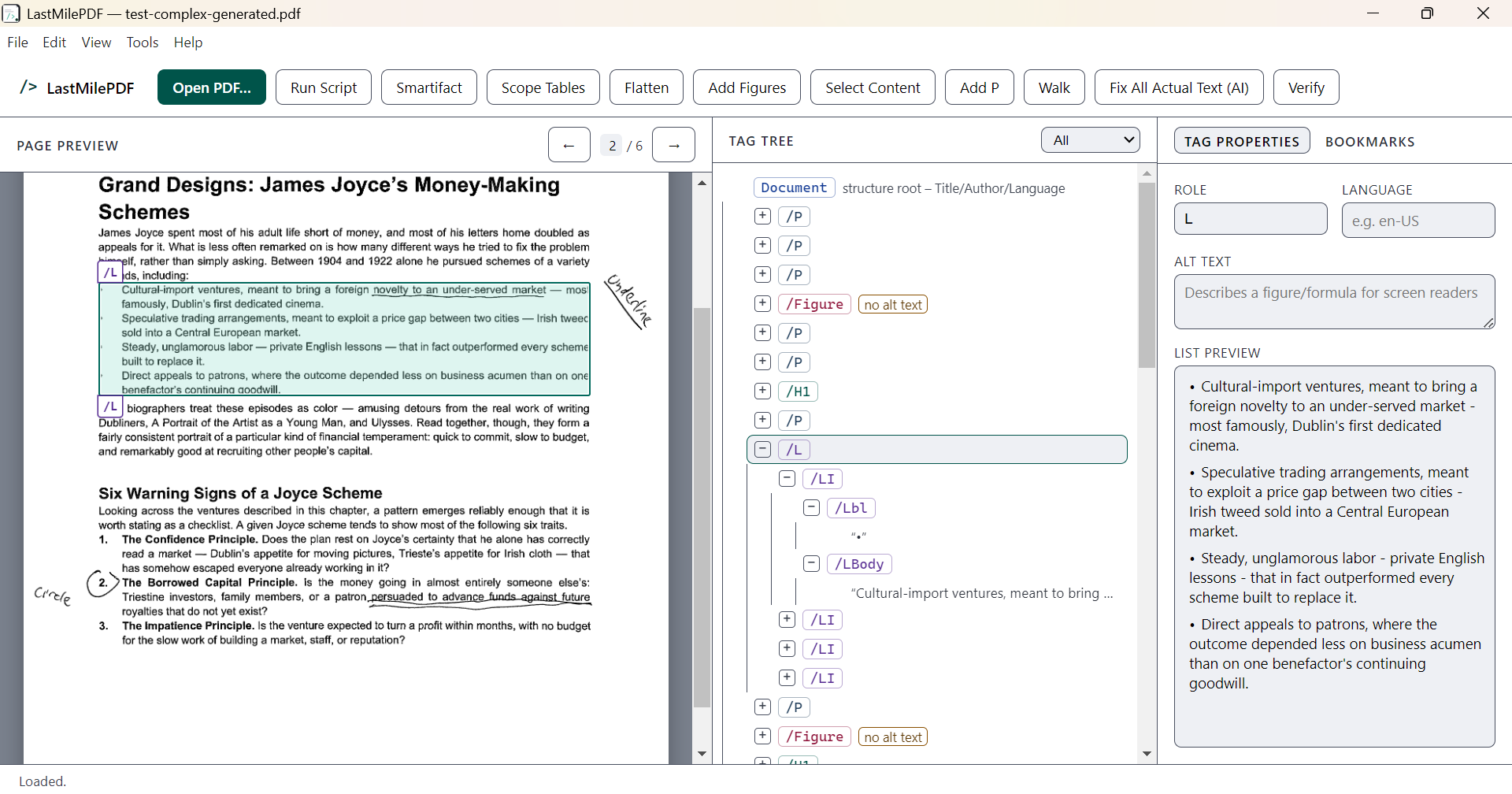Collapse the selected /L tag node
The width and height of the screenshot is (1512, 794).
coord(762,449)
